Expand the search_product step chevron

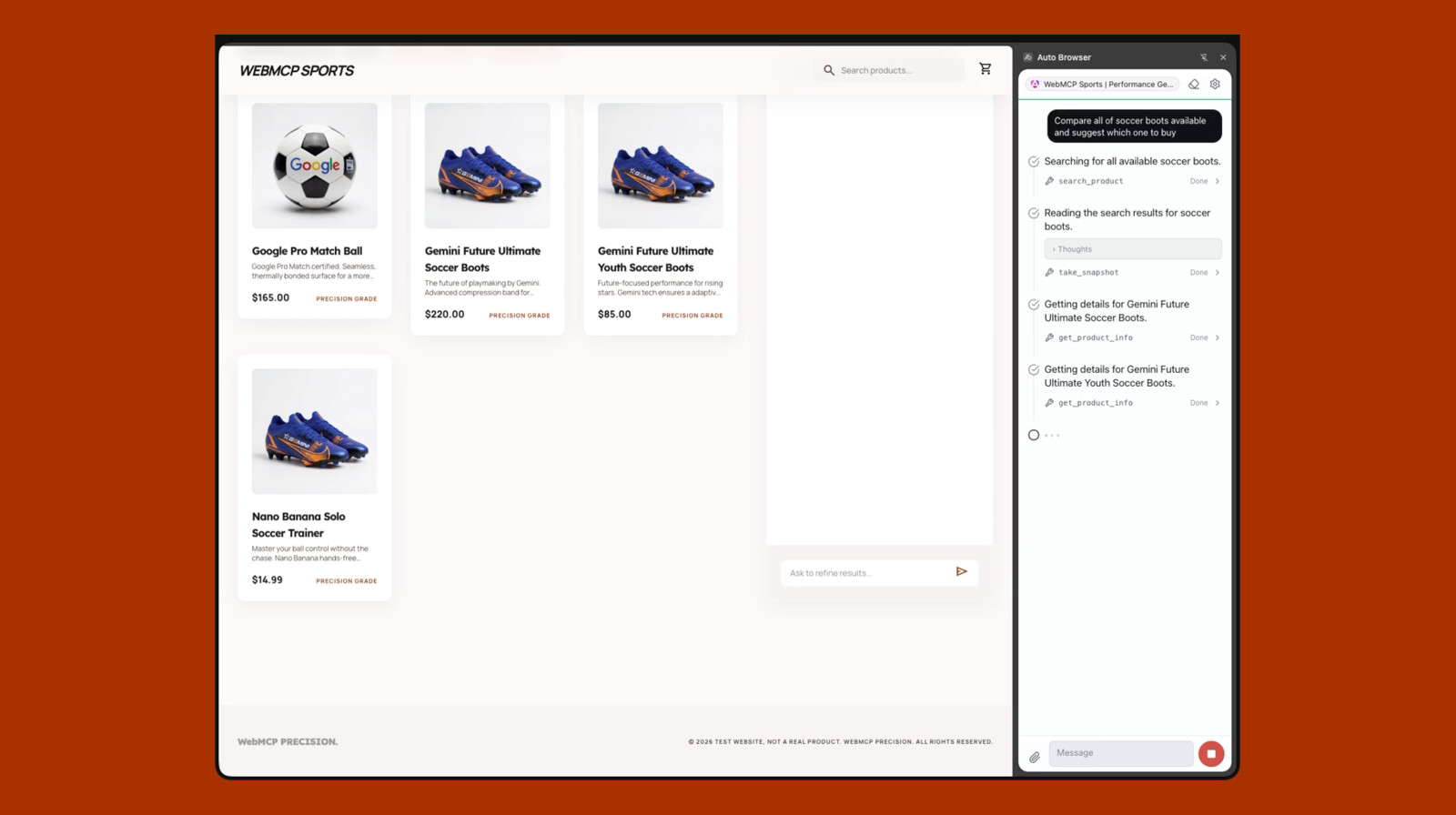(x=1218, y=181)
